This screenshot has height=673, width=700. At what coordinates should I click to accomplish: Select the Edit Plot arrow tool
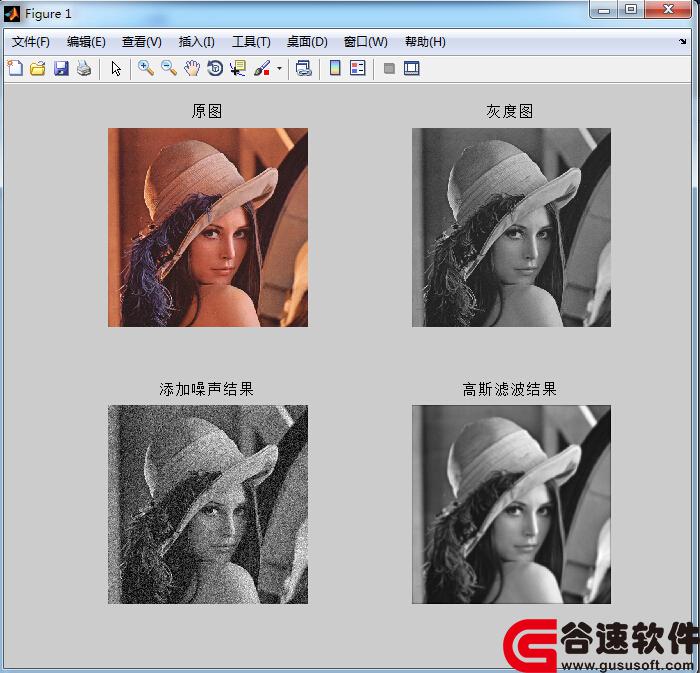116,68
